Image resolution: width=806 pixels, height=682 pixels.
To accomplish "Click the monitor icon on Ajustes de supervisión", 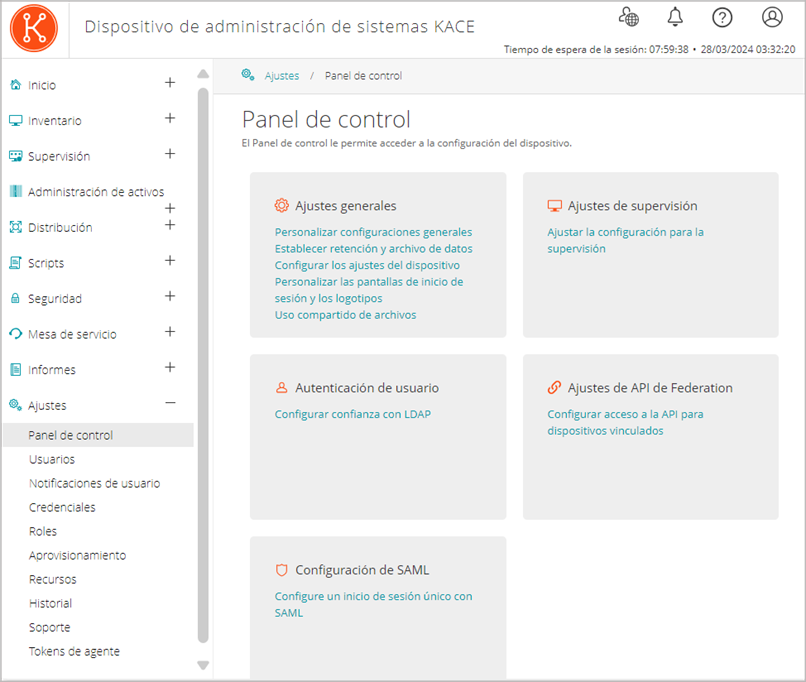I will 555,204.
